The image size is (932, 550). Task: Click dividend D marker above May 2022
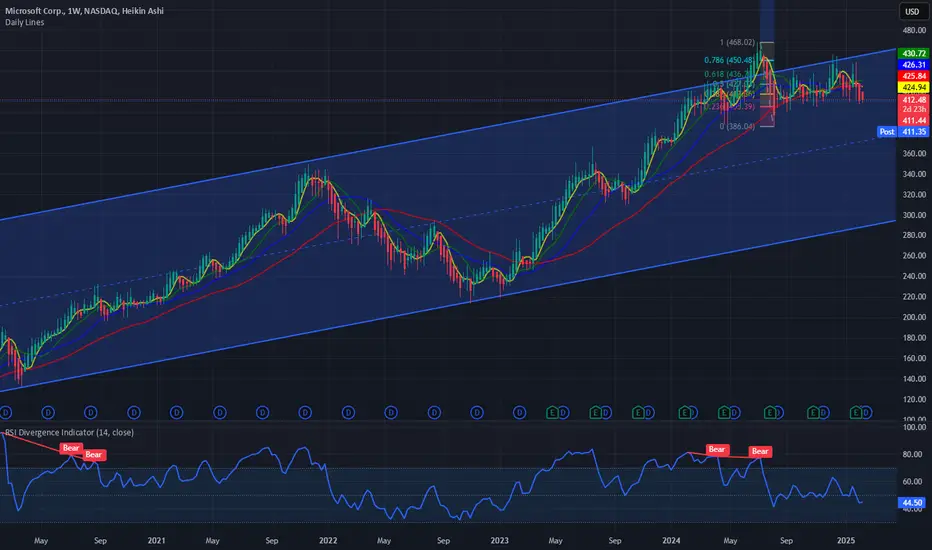click(391, 412)
